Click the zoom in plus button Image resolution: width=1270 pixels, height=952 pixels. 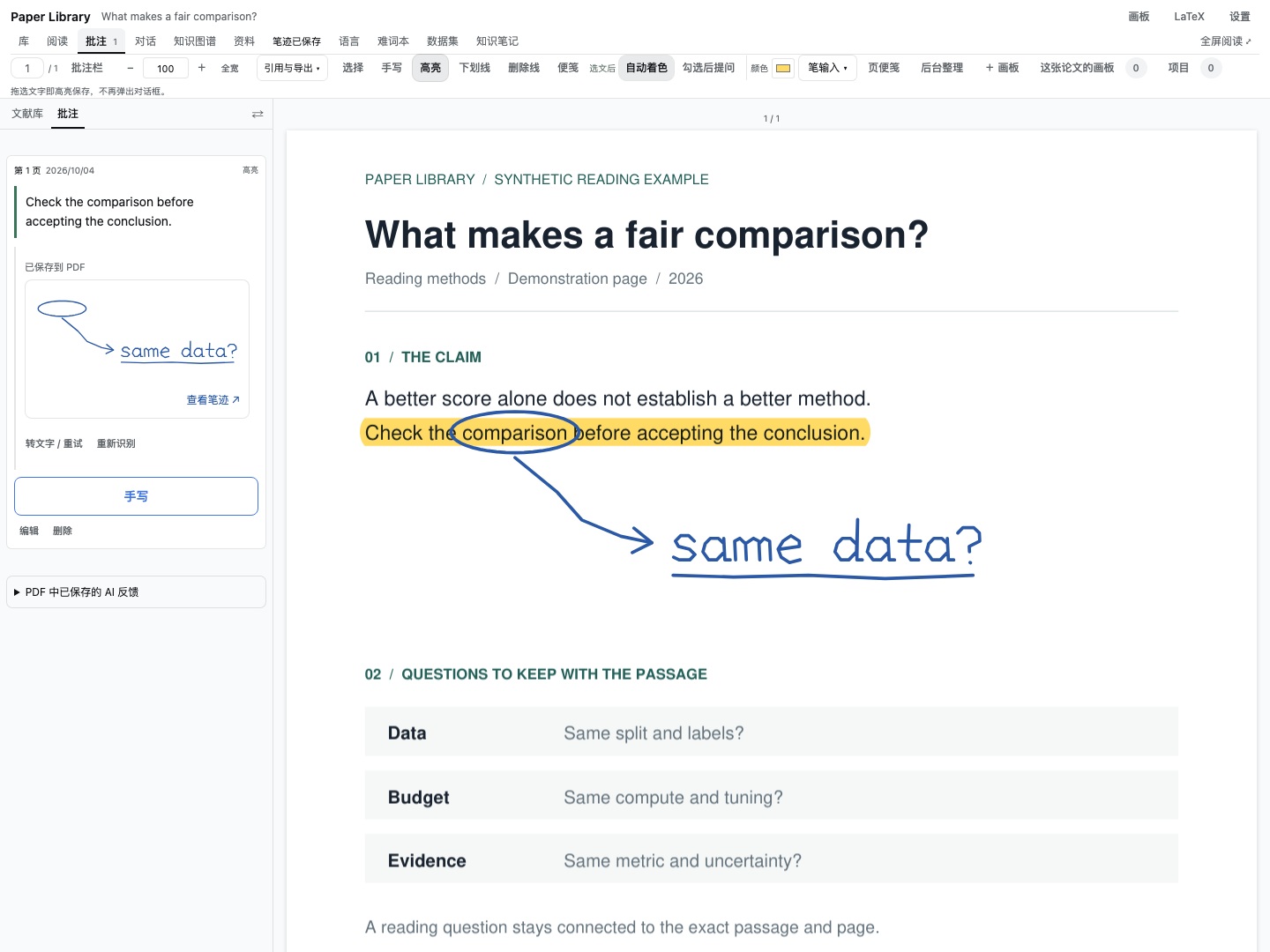point(202,68)
